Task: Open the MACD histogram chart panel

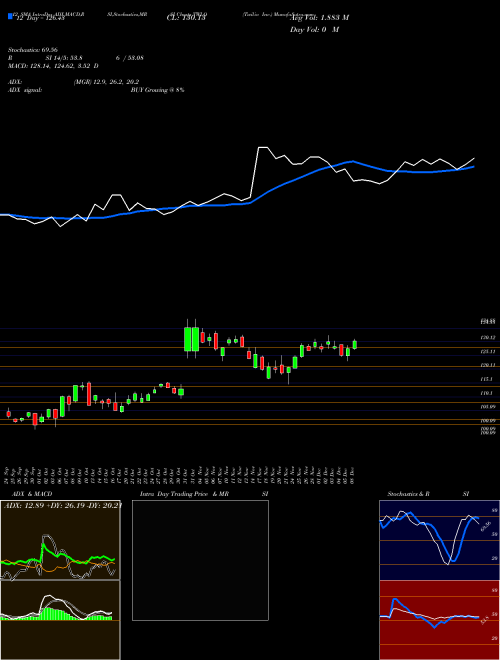Action: 60,620
